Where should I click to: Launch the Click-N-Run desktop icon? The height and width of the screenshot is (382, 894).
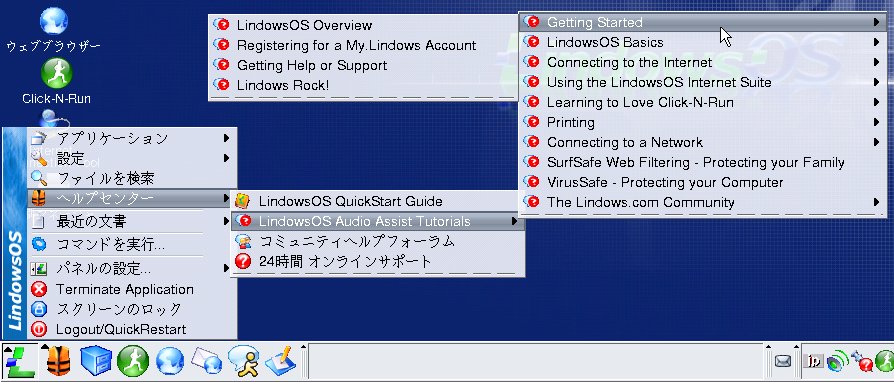[56, 73]
